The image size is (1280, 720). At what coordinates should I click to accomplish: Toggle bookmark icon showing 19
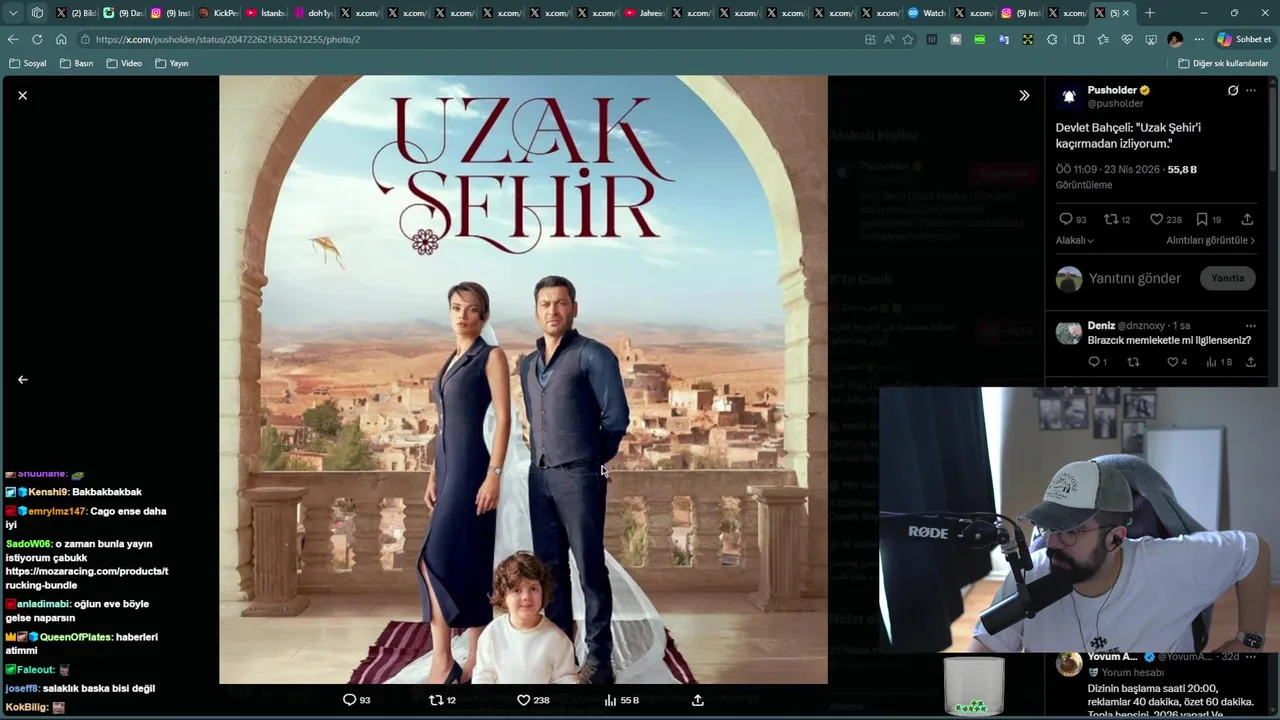1209,219
